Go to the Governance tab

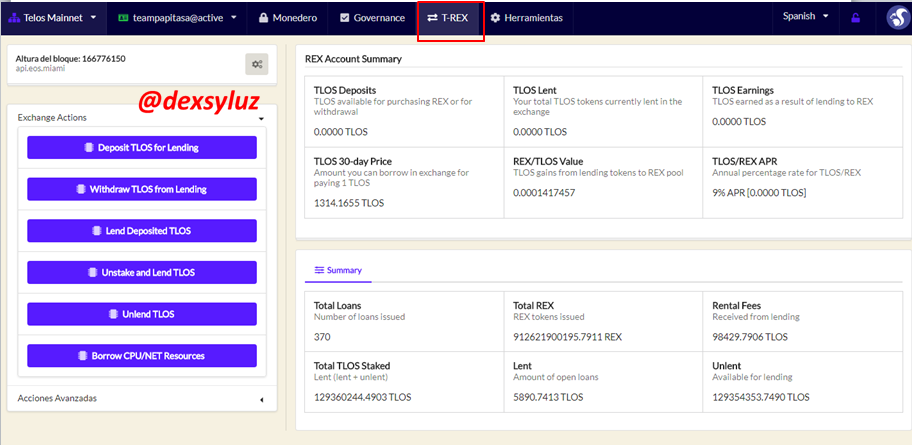[x=371, y=18]
